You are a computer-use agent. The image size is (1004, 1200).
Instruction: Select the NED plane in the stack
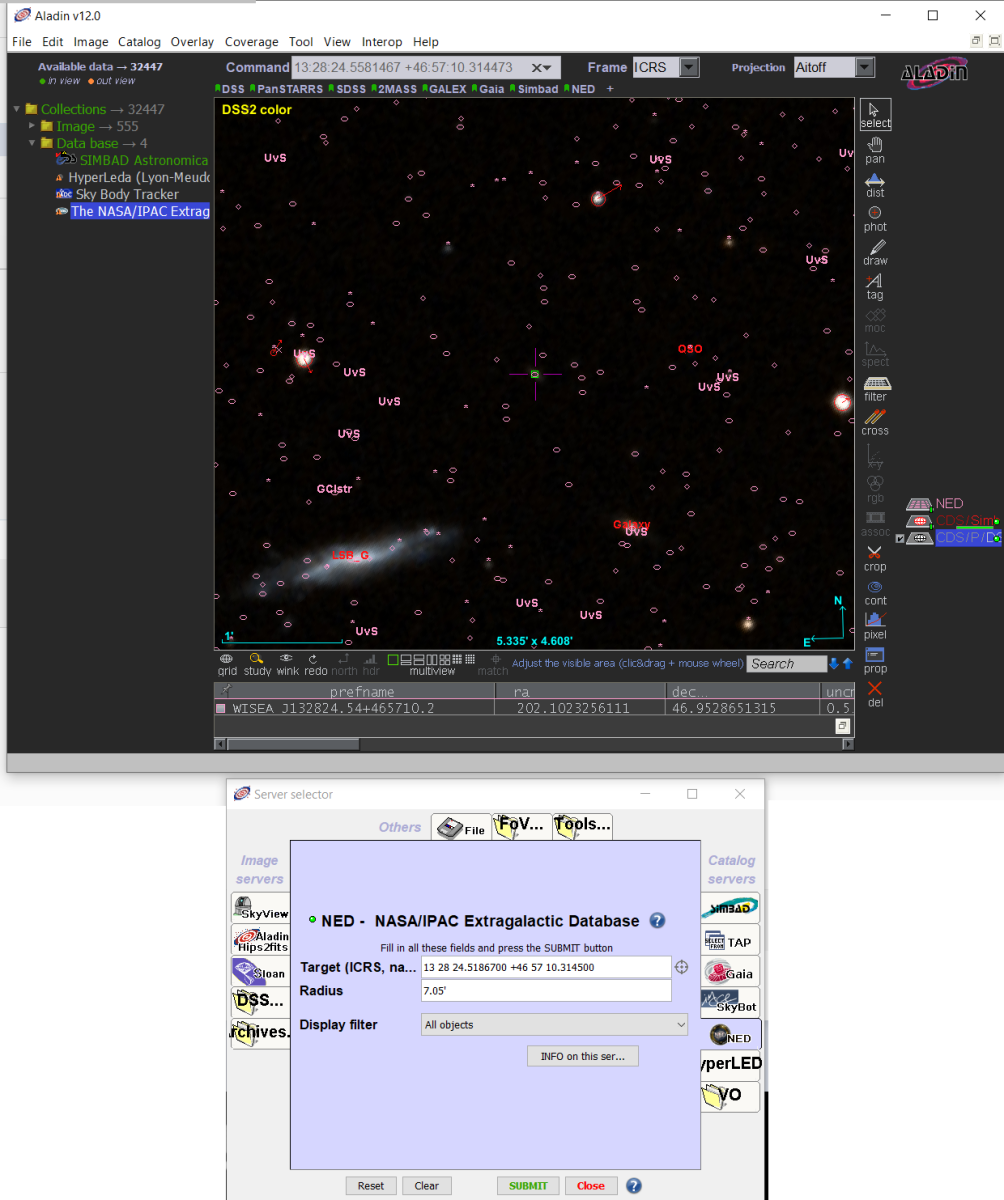tap(949, 504)
